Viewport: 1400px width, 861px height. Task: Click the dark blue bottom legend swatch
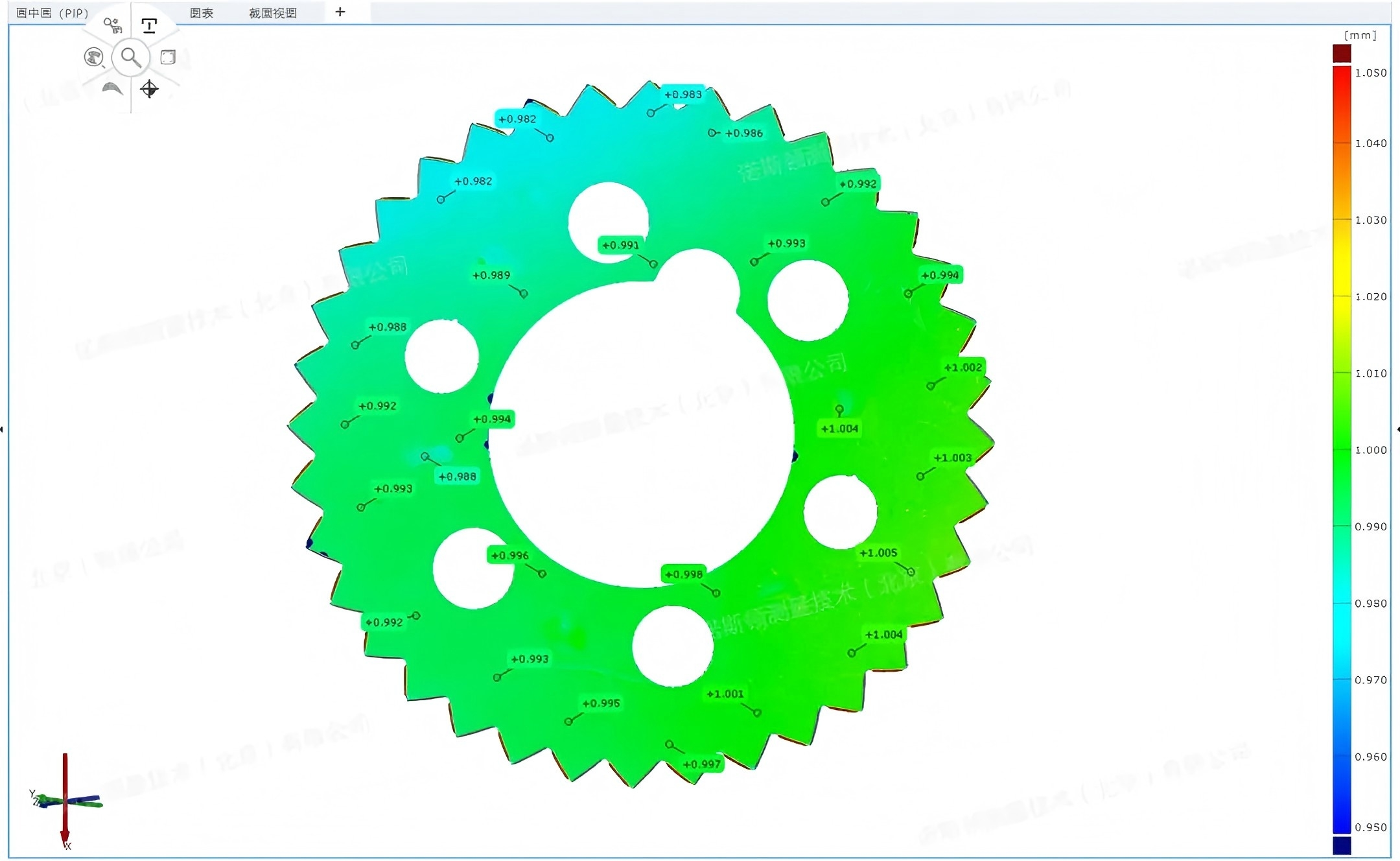pos(1342,845)
